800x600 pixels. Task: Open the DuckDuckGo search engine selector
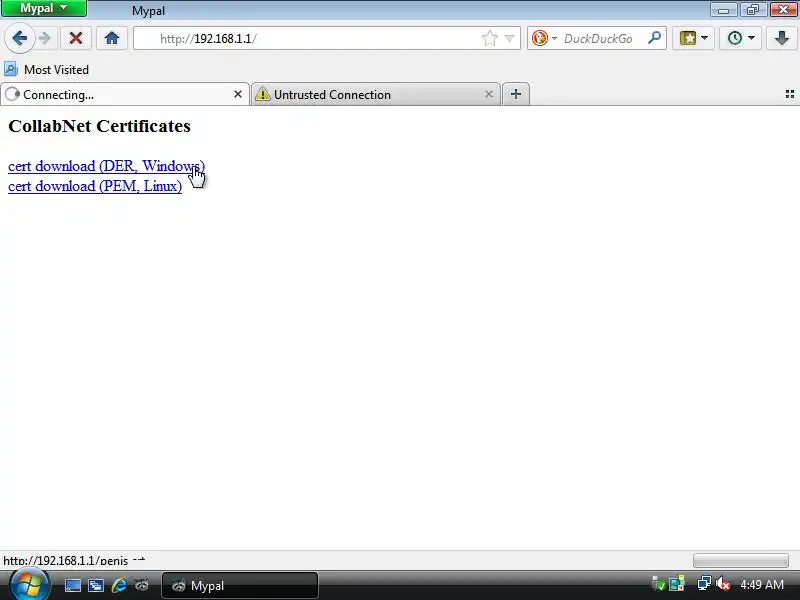click(544, 38)
